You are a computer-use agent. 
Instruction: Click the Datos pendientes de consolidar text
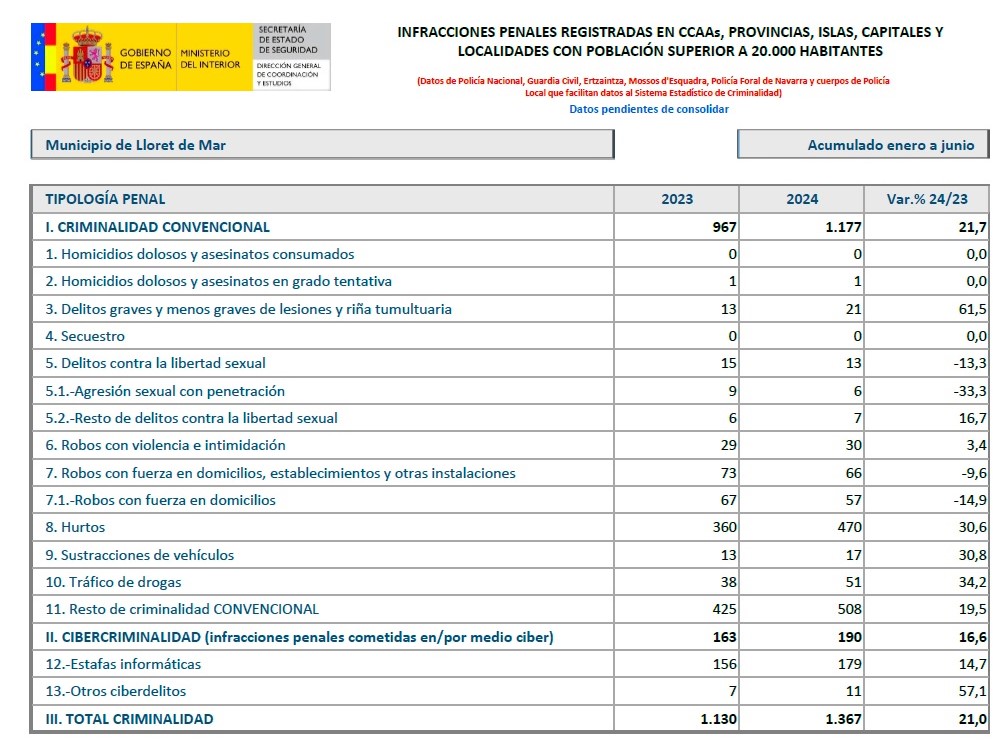point(649,109)
